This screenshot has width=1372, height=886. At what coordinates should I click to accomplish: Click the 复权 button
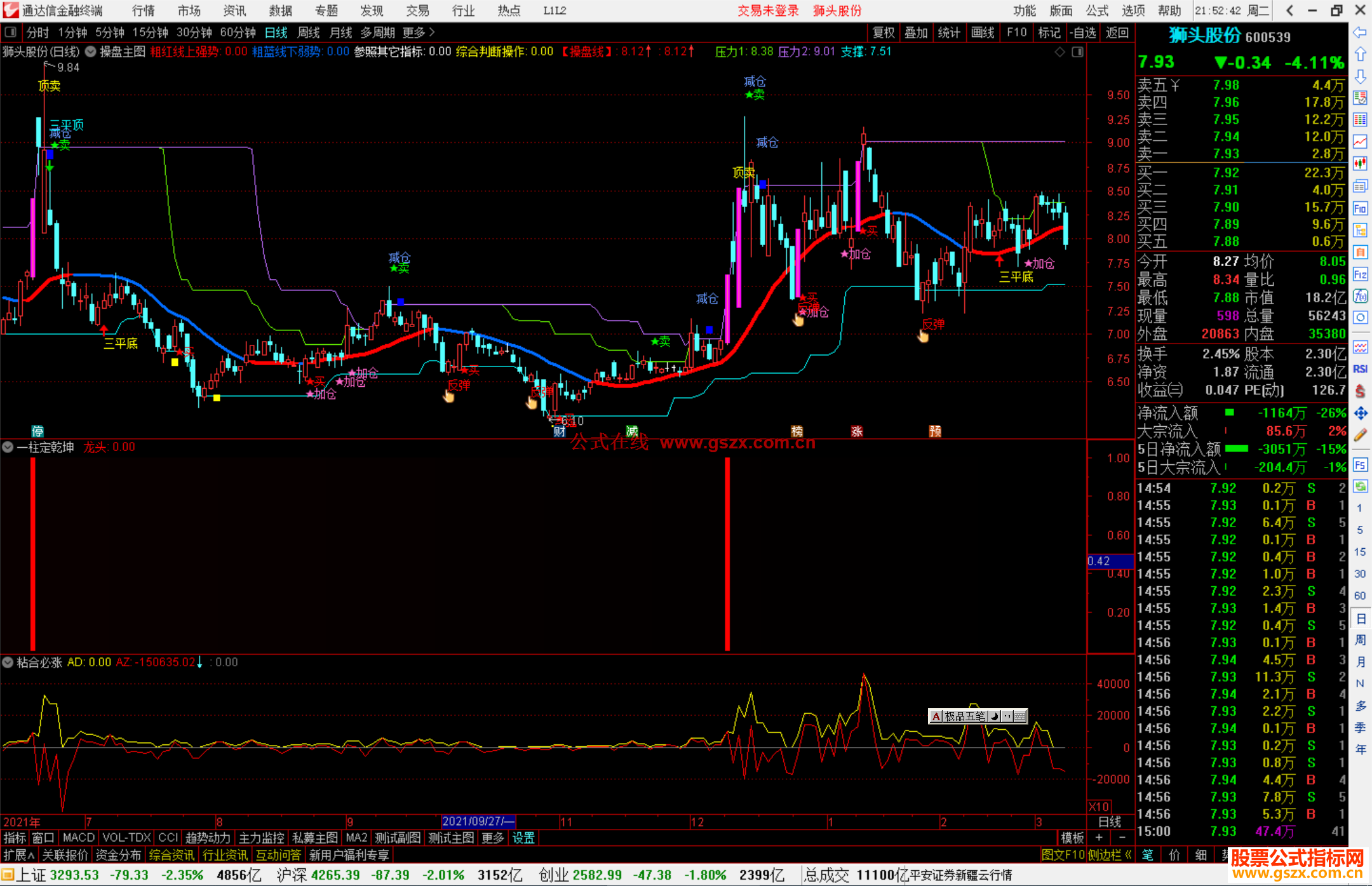[884, 32]
